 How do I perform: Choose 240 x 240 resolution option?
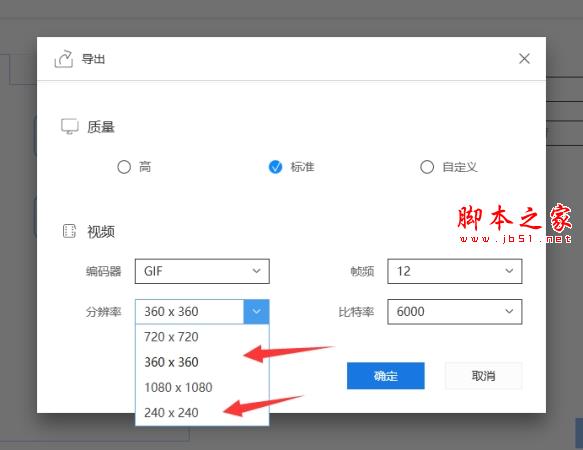click(202, 413)
